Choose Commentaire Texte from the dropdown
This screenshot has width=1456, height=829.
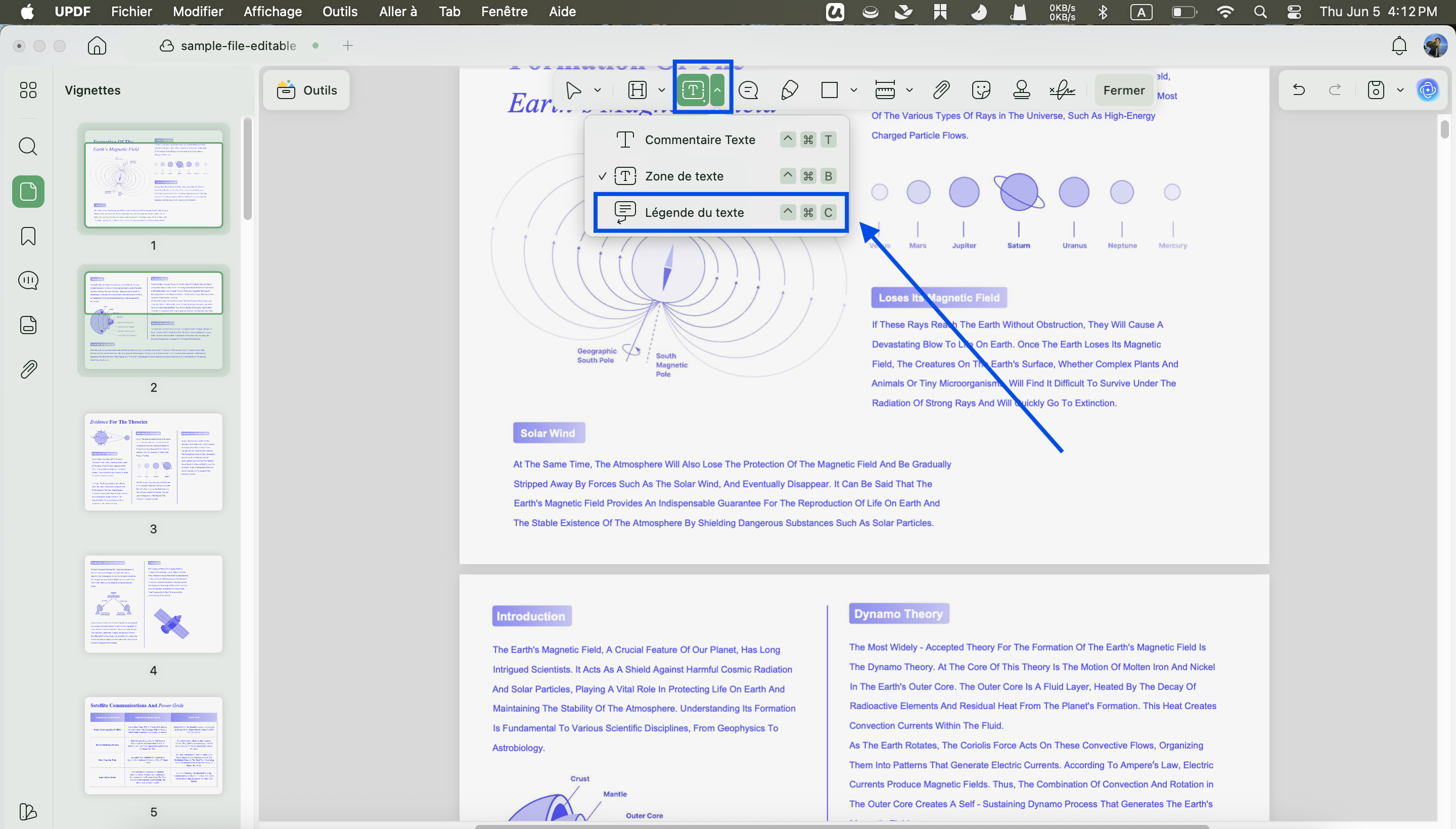pos(717,140)
